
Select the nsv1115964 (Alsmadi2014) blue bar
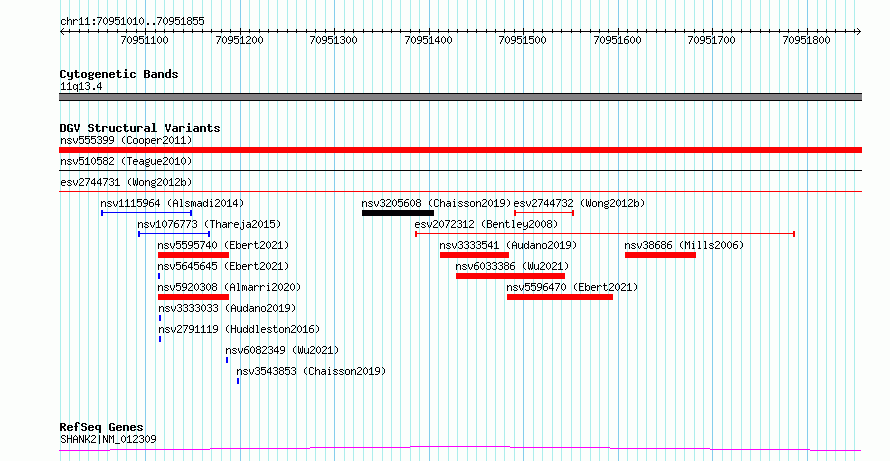click(x=146, y=213)
